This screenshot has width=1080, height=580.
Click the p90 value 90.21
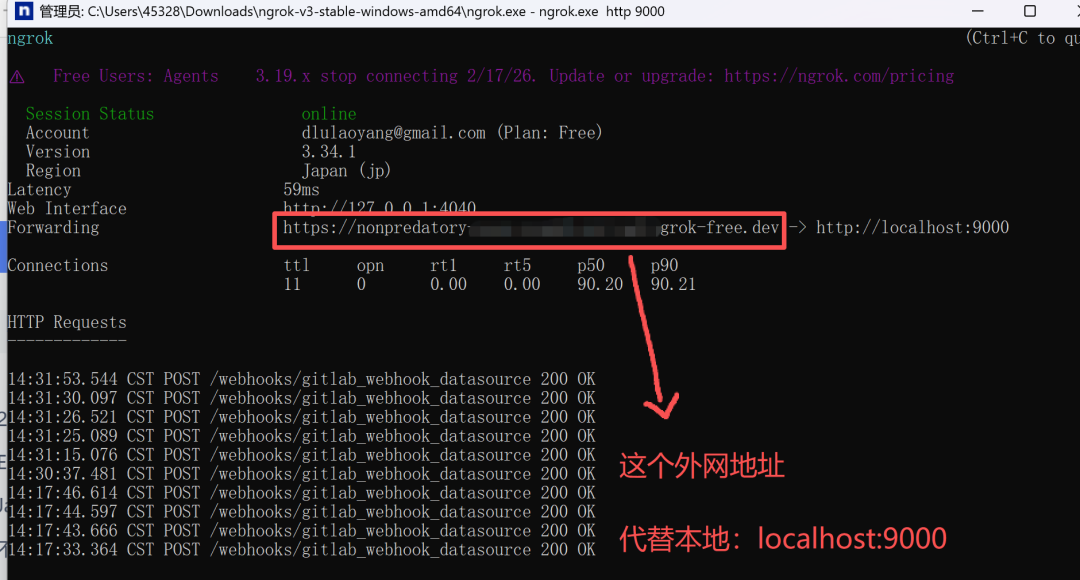pyautogui.click(x=673, y=284)
